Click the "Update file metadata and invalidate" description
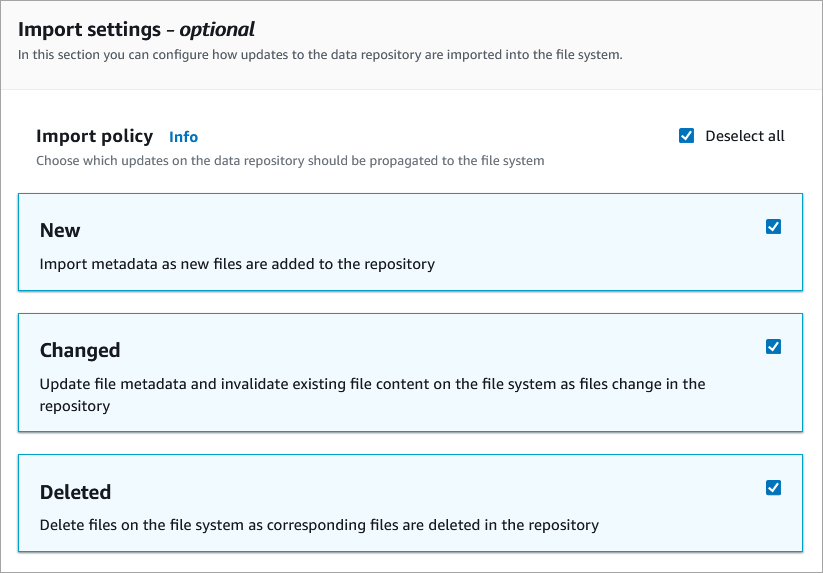Viewport: 823px width, 573px height. click(372, 384)
